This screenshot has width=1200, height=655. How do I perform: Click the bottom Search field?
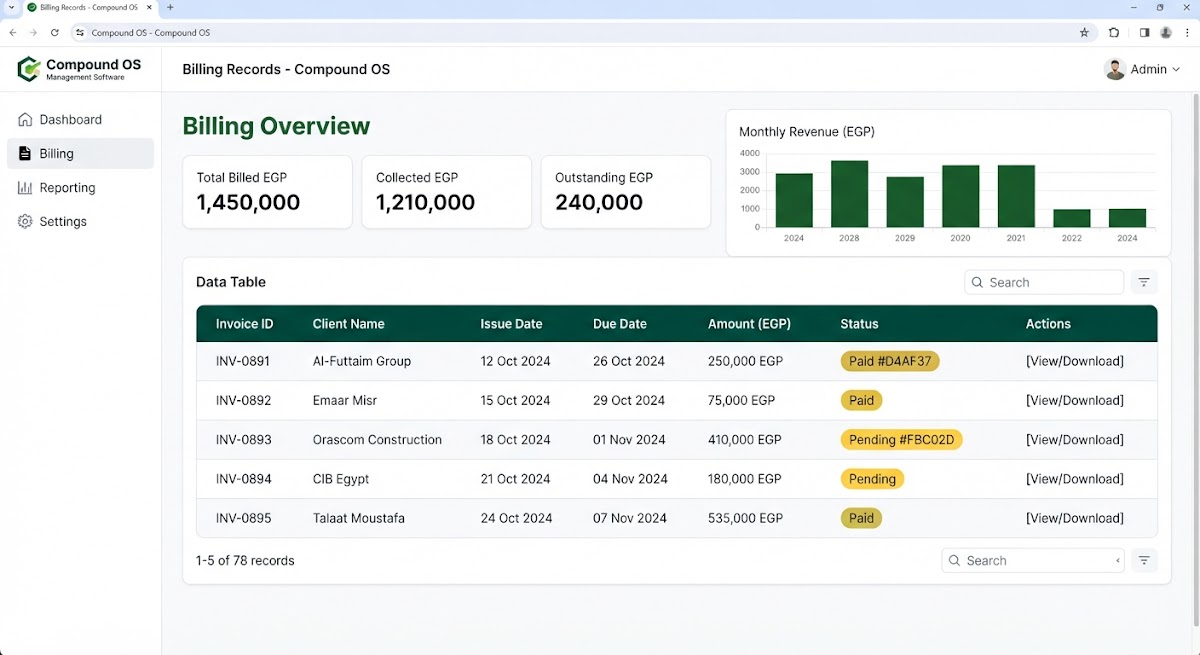[x=1033, y=561]
